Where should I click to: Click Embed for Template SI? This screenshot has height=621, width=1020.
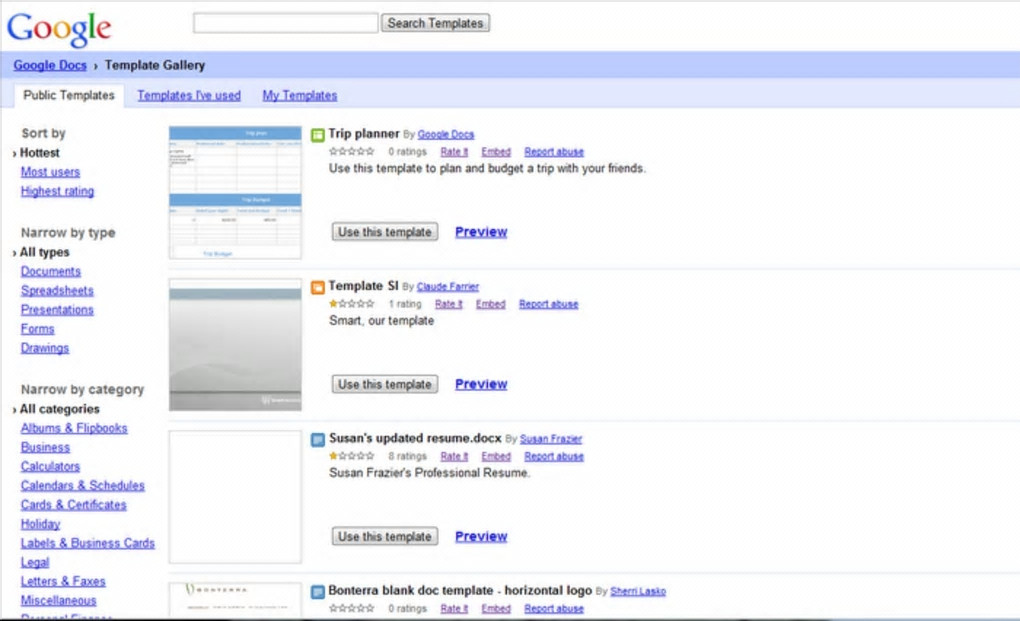490,304
